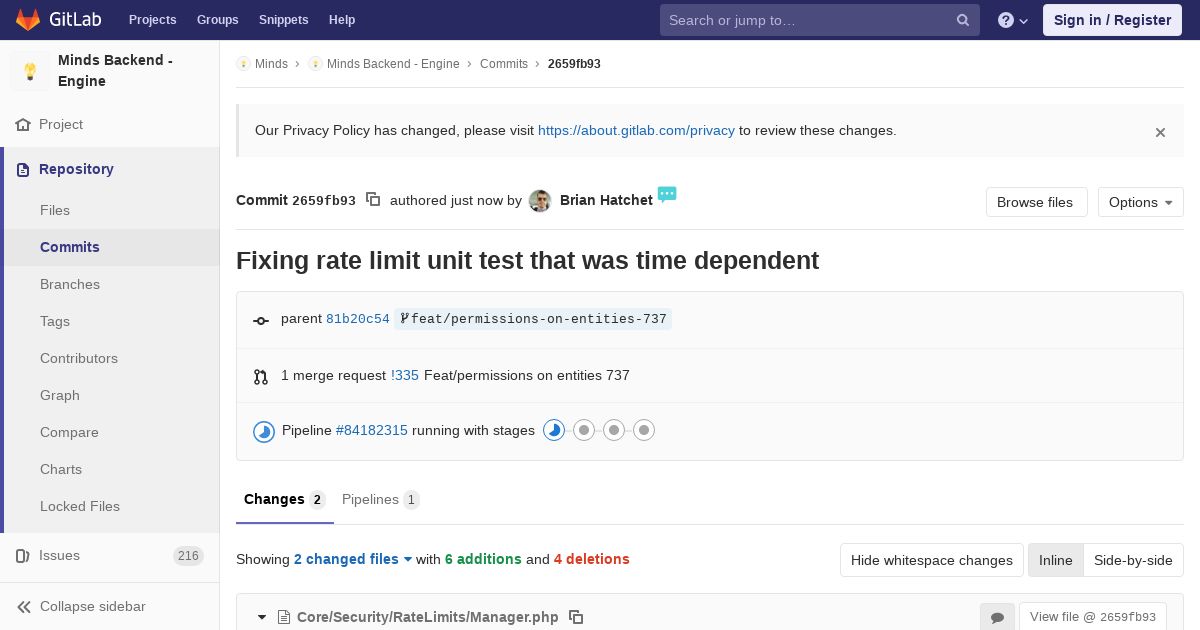The height and width of the screenshot is (630, 1200).
Task: Open merge request !335 link
Action: (405, 375)
